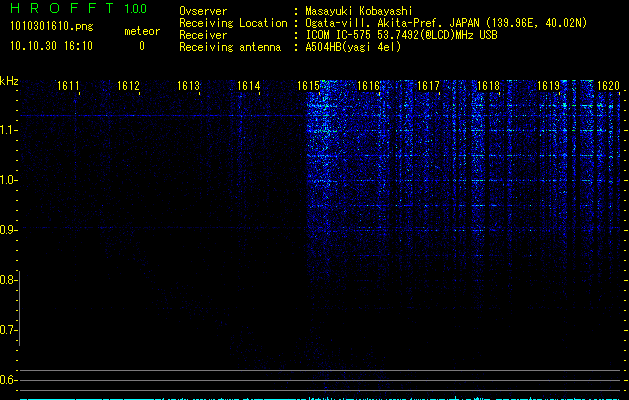Viewport: 629px width, 400px height.
Task: Click the 1.0 kHz axis label
Action: coord(8,180)
